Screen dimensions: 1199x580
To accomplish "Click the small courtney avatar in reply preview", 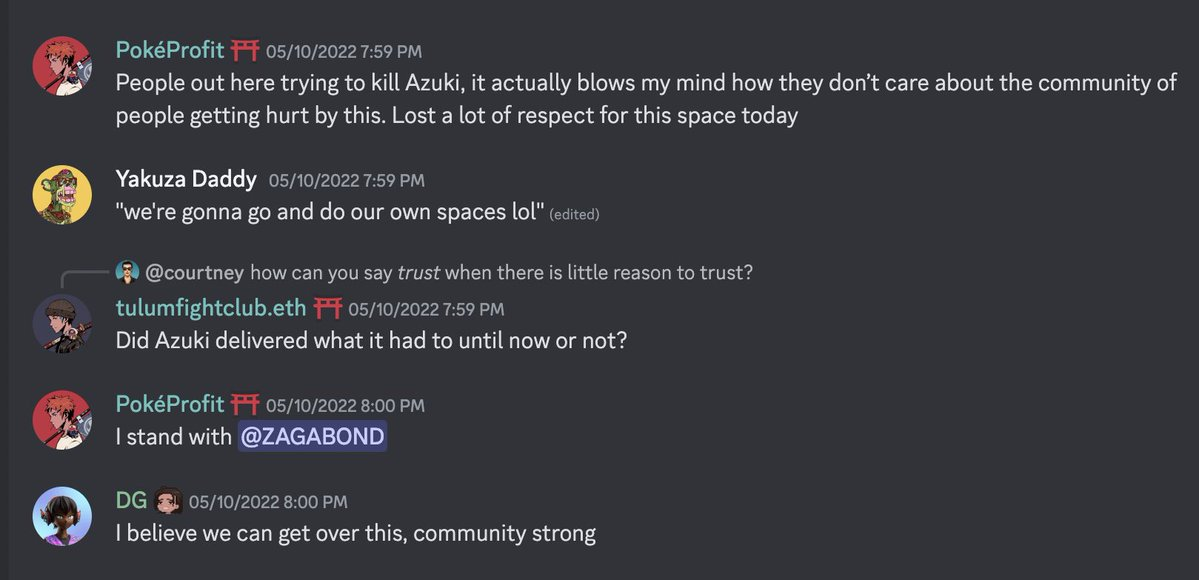I will click(x=126, y=271).
